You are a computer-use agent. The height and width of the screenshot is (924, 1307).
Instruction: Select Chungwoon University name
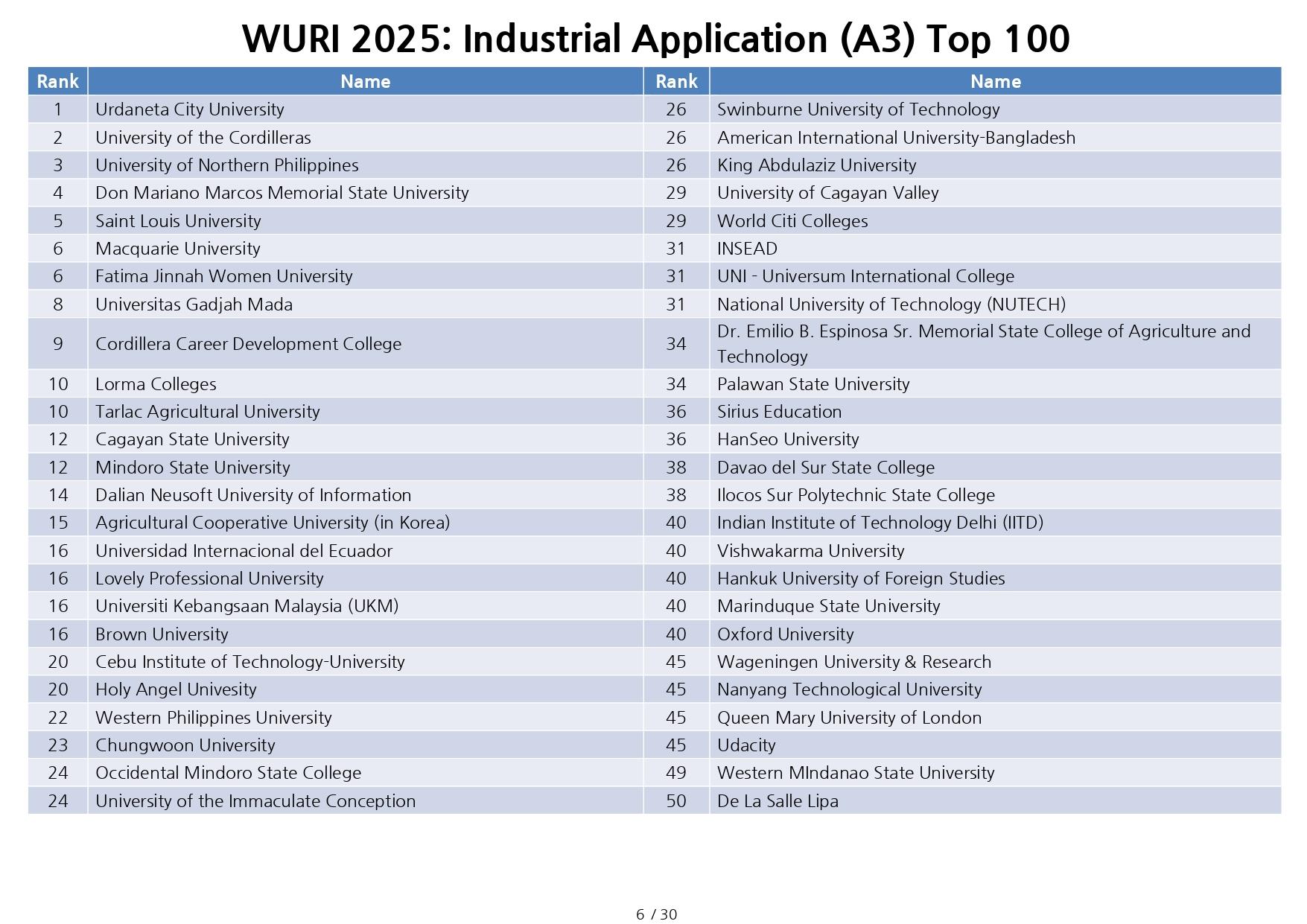(185, 745)
